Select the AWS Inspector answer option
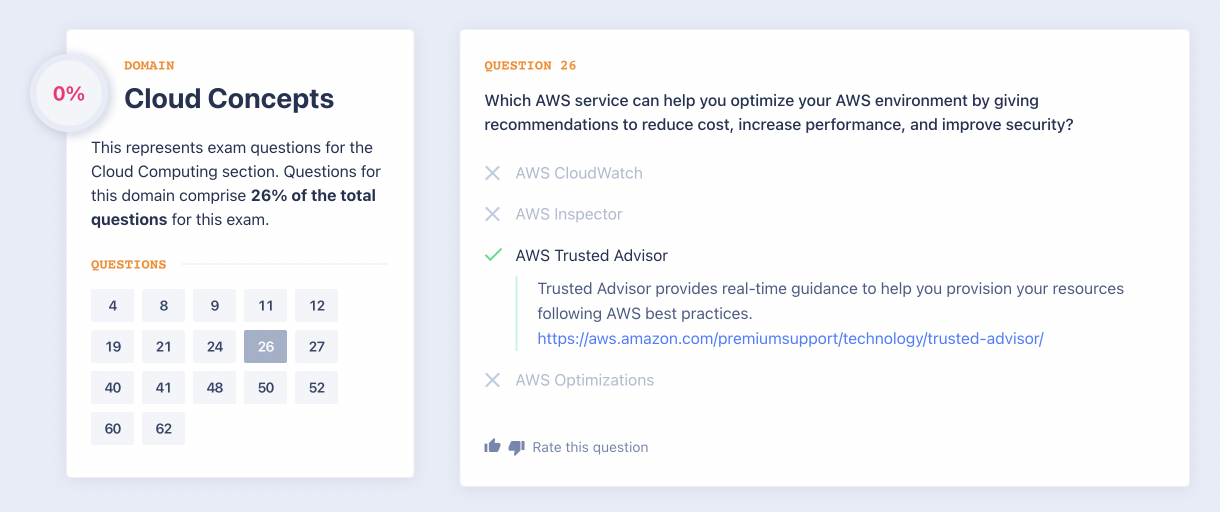1220x512 pixels. point(569,214)
